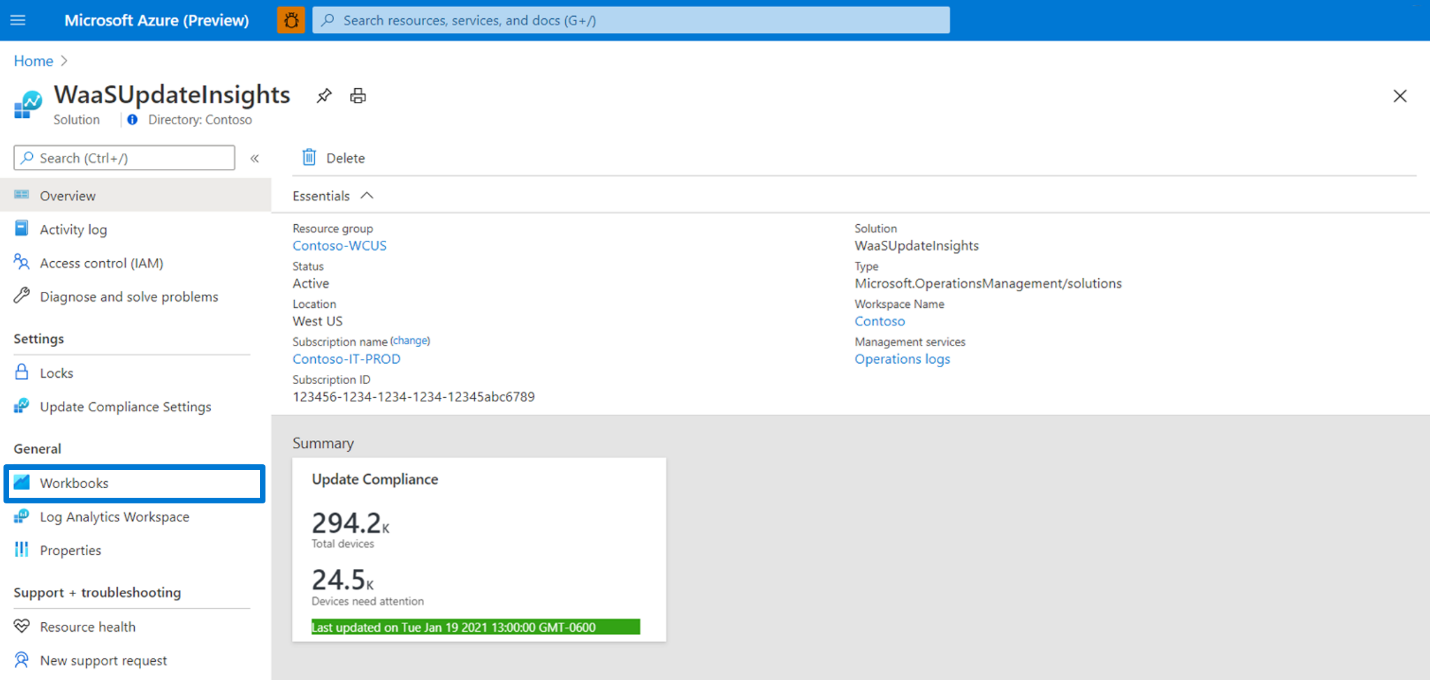Collapse the left navigation pane
Viewport: 1430px width, 680px height.
click(256, 157)
